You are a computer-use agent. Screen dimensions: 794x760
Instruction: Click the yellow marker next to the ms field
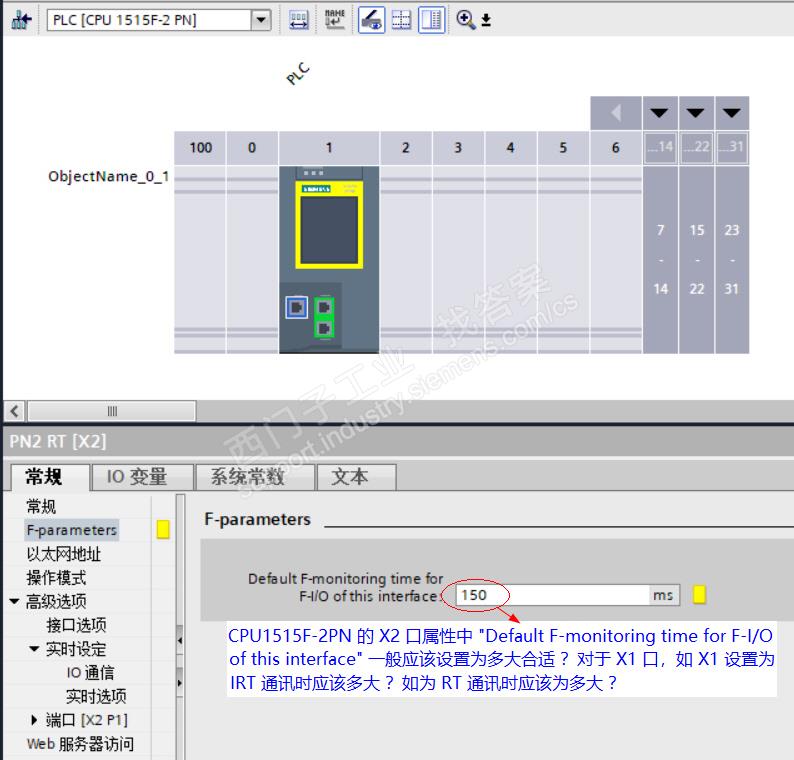699,594
